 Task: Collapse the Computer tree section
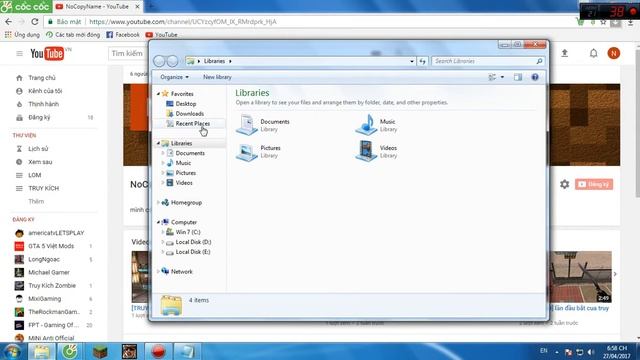[158, 222]
